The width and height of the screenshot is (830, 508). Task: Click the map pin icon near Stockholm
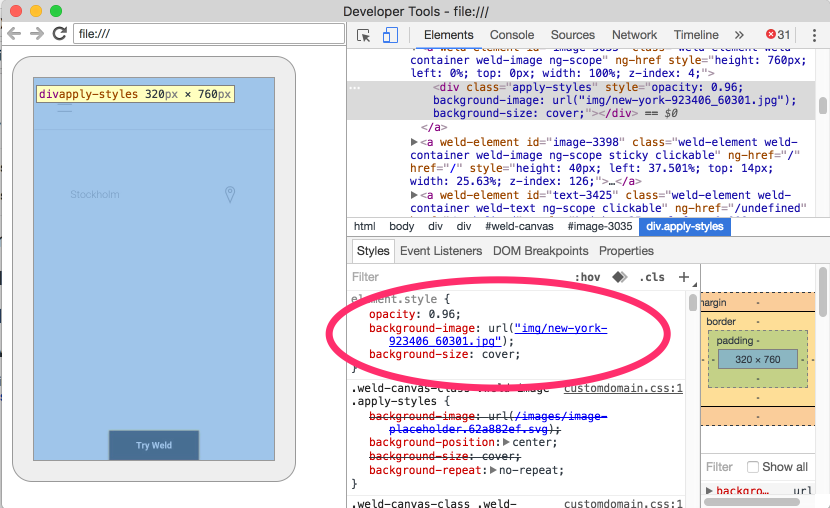(229, 194)
